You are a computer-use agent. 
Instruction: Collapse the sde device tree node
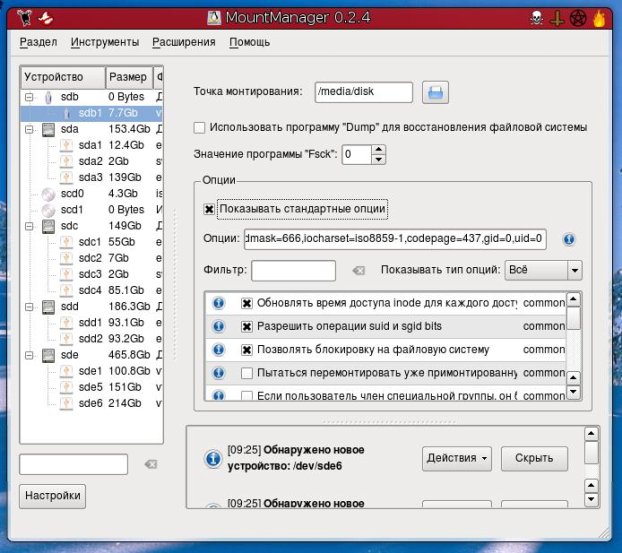point(29,355)
